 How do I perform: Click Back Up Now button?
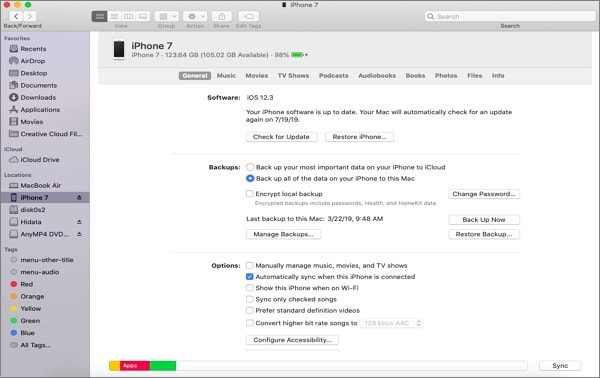tap(484, 220)
